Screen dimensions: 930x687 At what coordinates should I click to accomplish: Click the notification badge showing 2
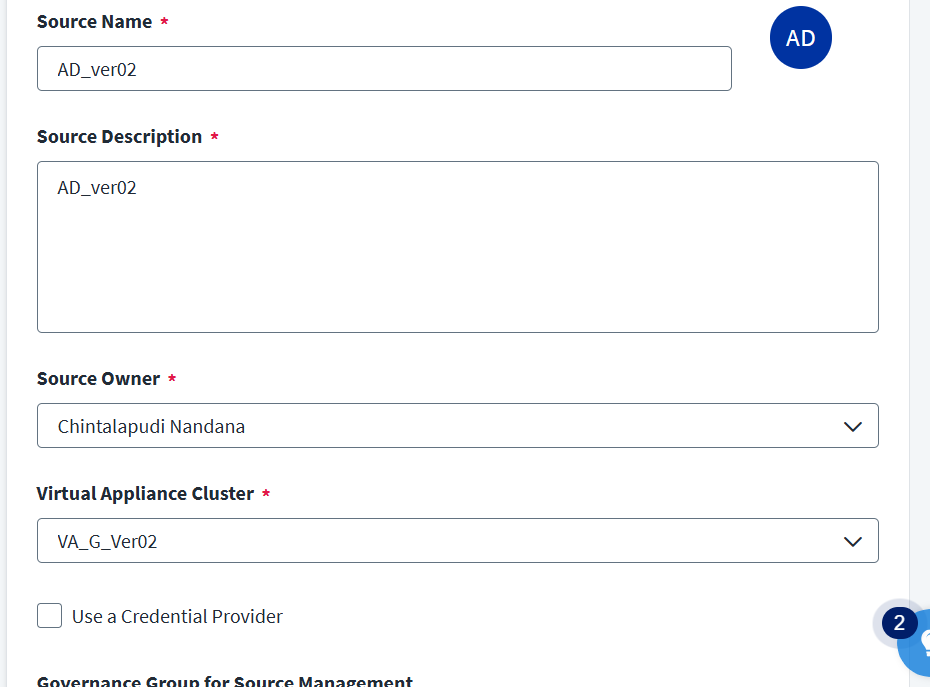tap(899, 624)
